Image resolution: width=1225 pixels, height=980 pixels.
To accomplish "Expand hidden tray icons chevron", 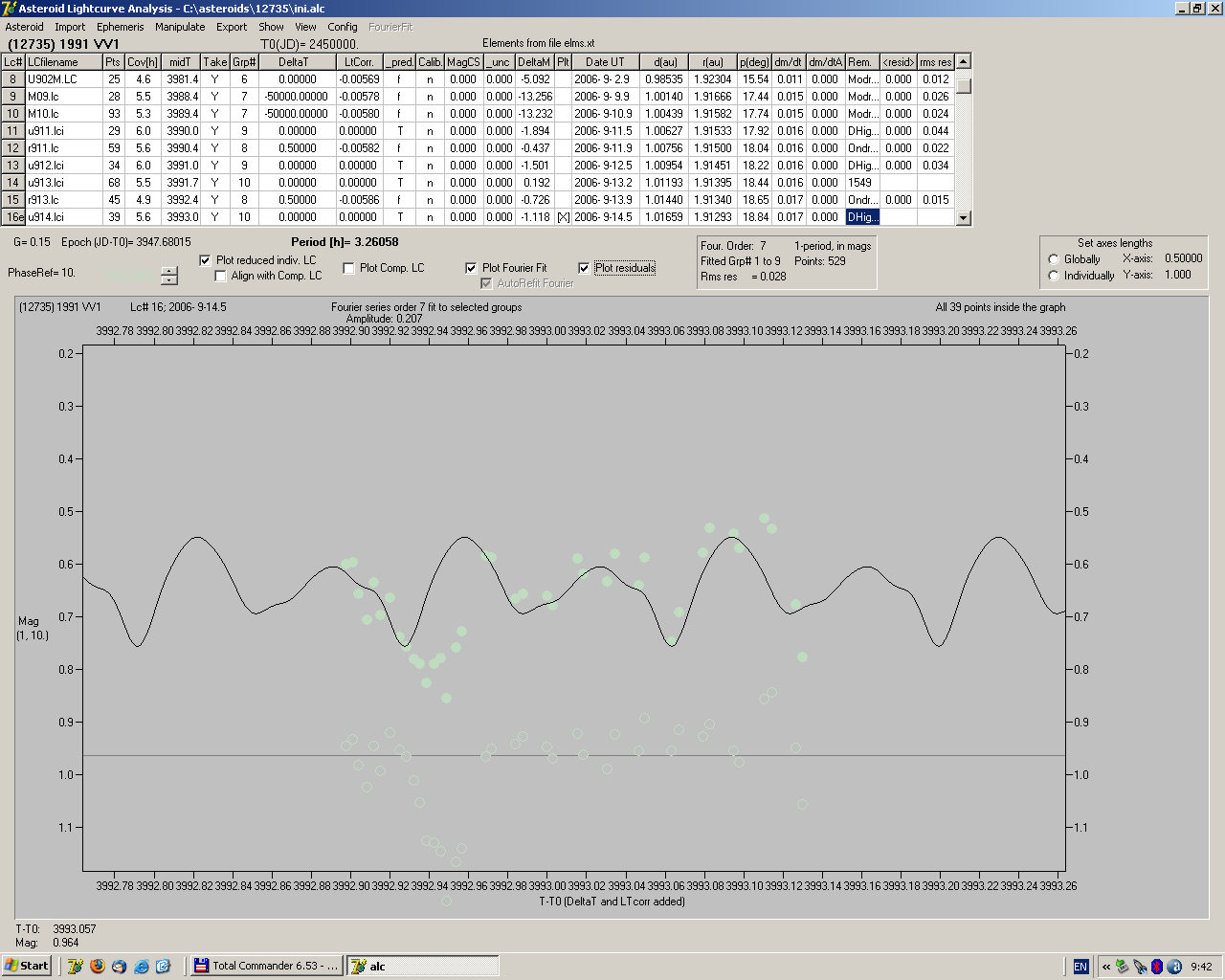I will (1106, 967).
